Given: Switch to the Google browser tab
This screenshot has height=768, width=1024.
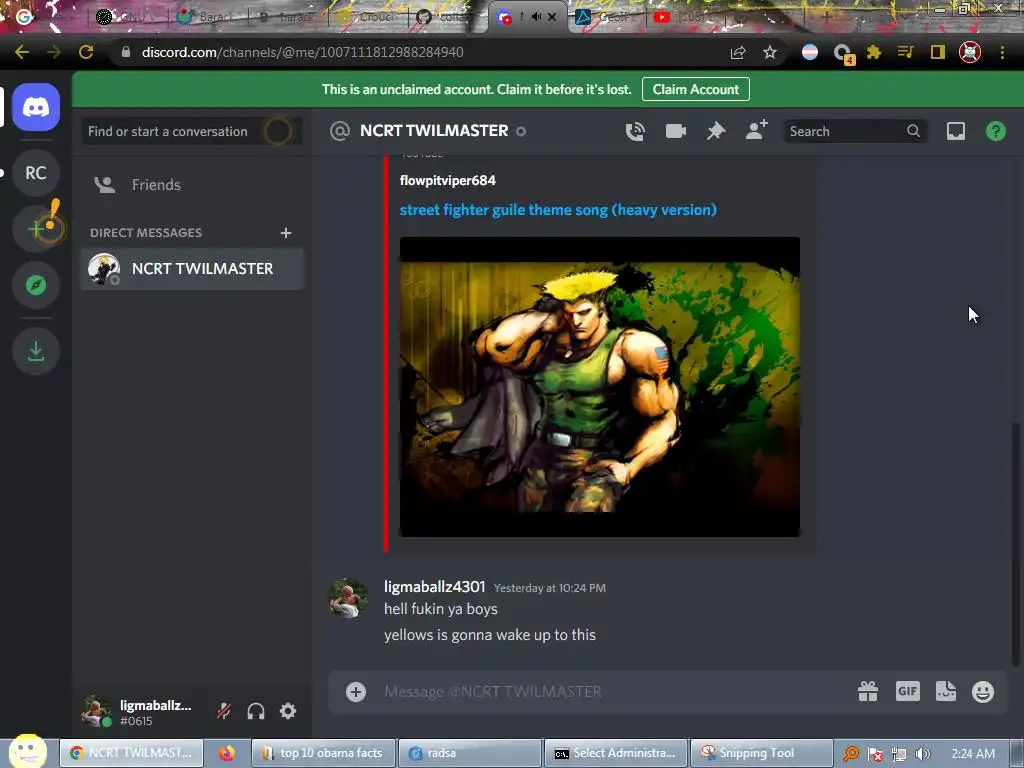Looking at the screenshot, I should click(x=46, y=16).
